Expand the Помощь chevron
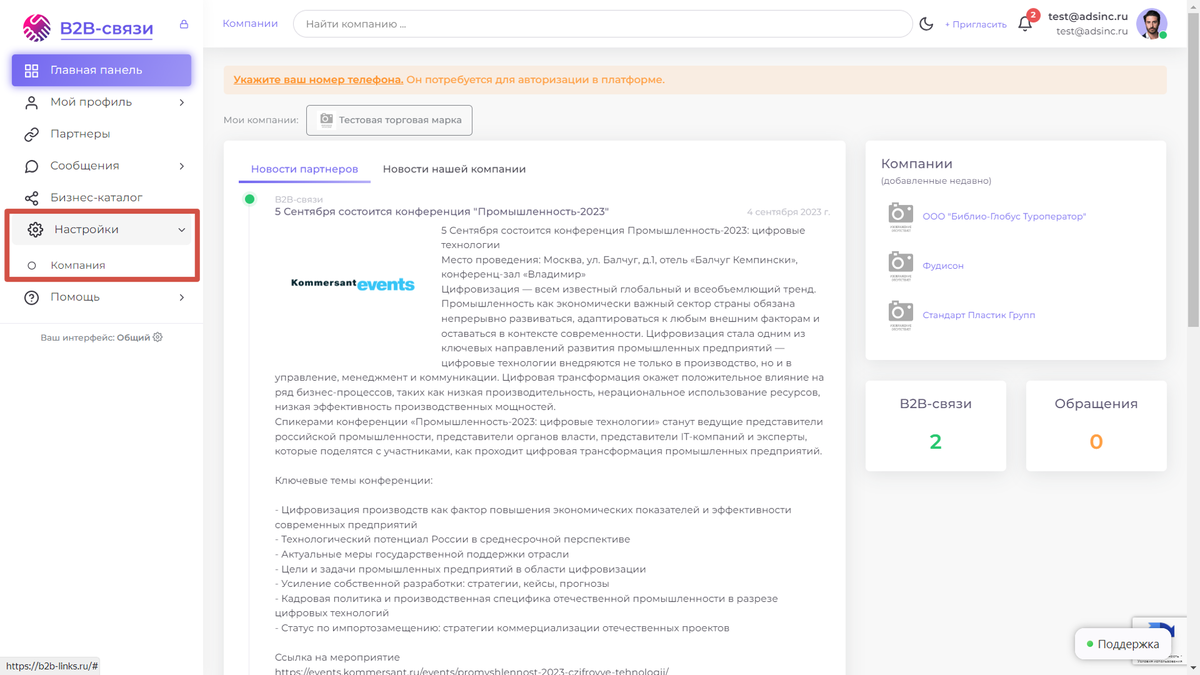The image size is (1200, 675). tap(181, 297)
